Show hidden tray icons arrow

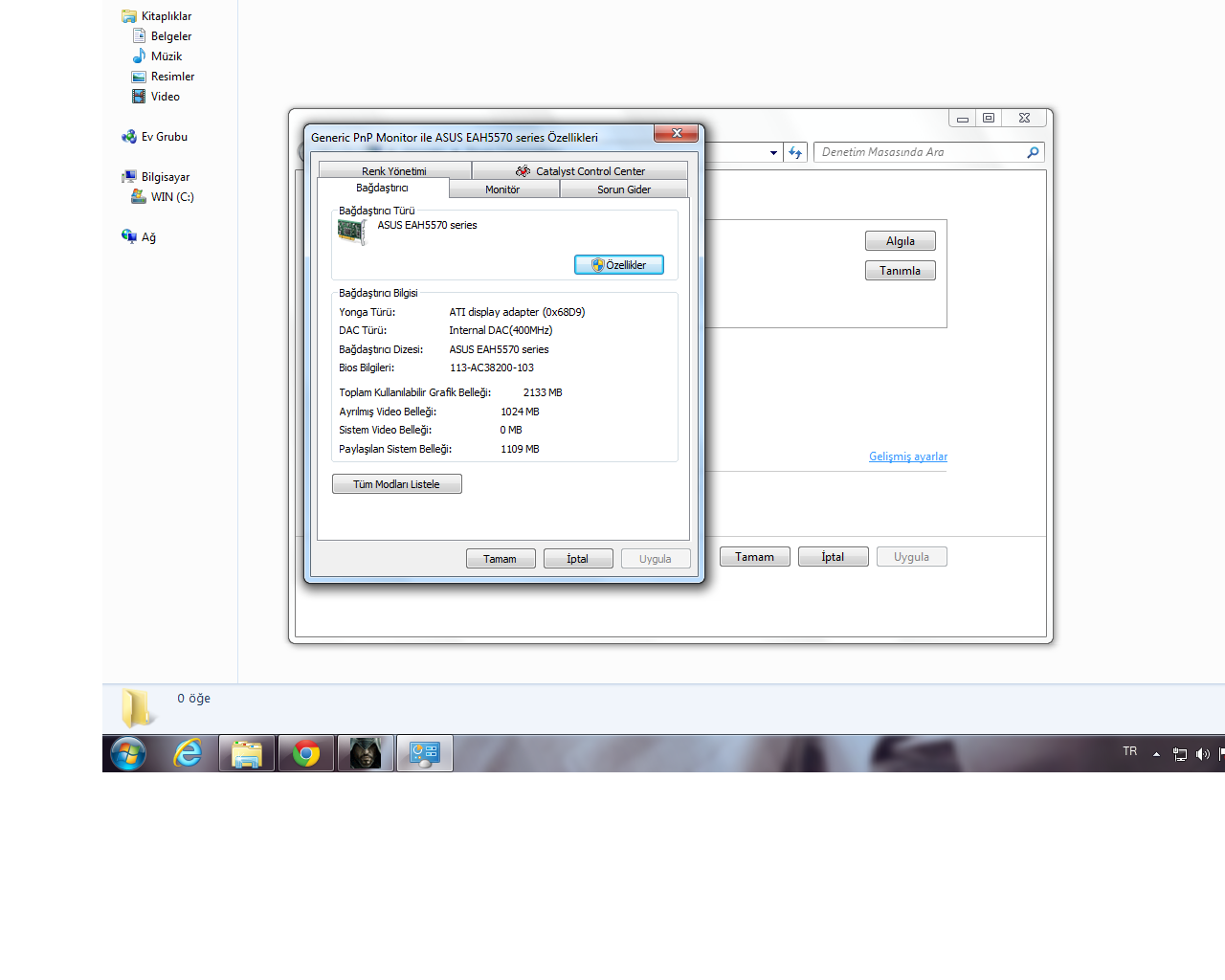pos(1156,754)
